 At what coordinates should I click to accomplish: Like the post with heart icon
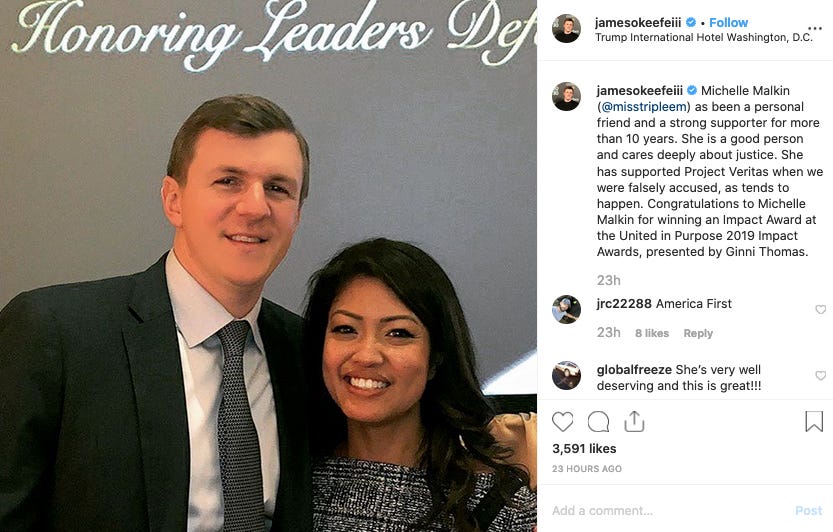[563, 422]
